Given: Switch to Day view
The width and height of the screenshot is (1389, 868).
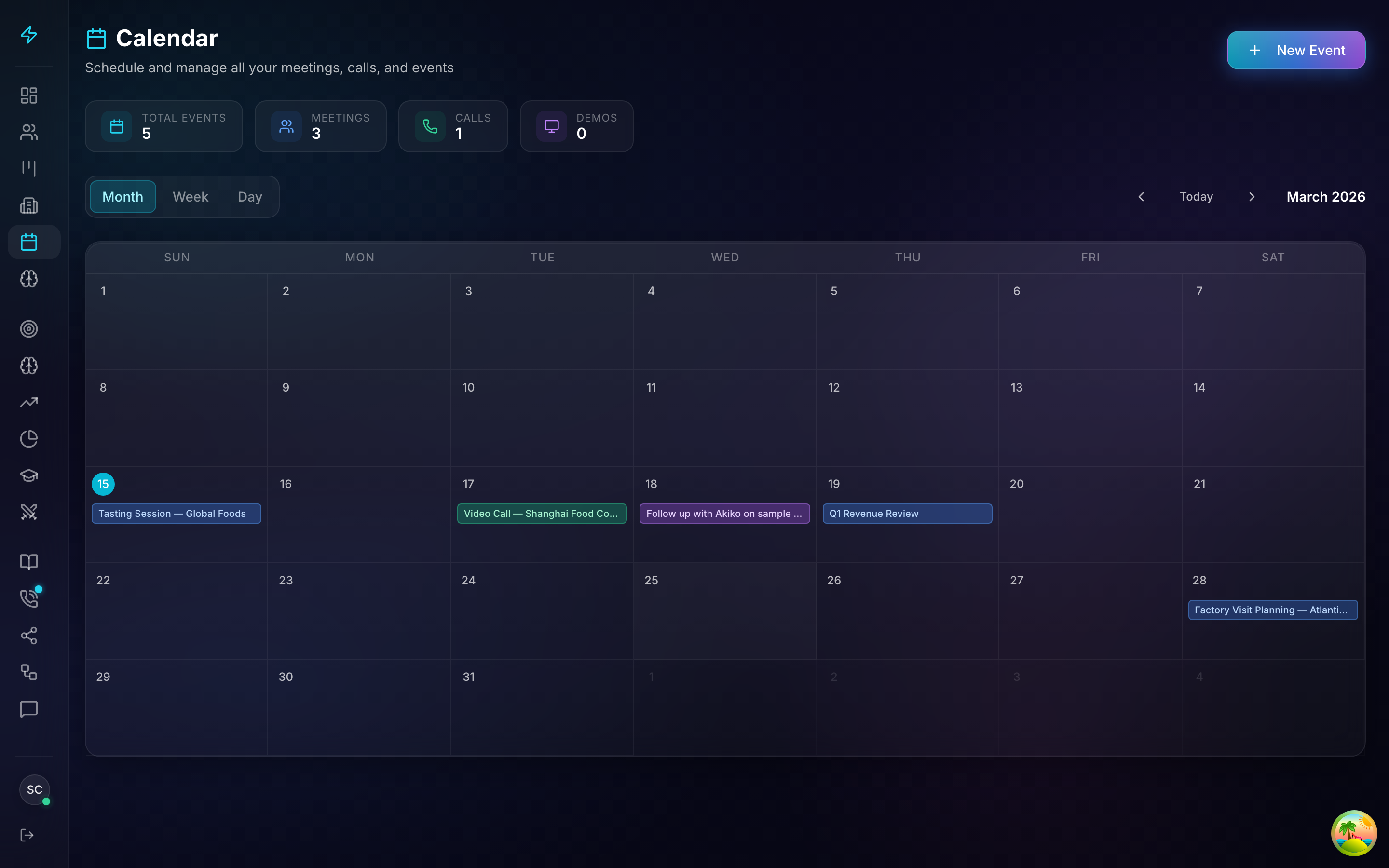Looking at the screenshot, I should [x=249, y=196].
